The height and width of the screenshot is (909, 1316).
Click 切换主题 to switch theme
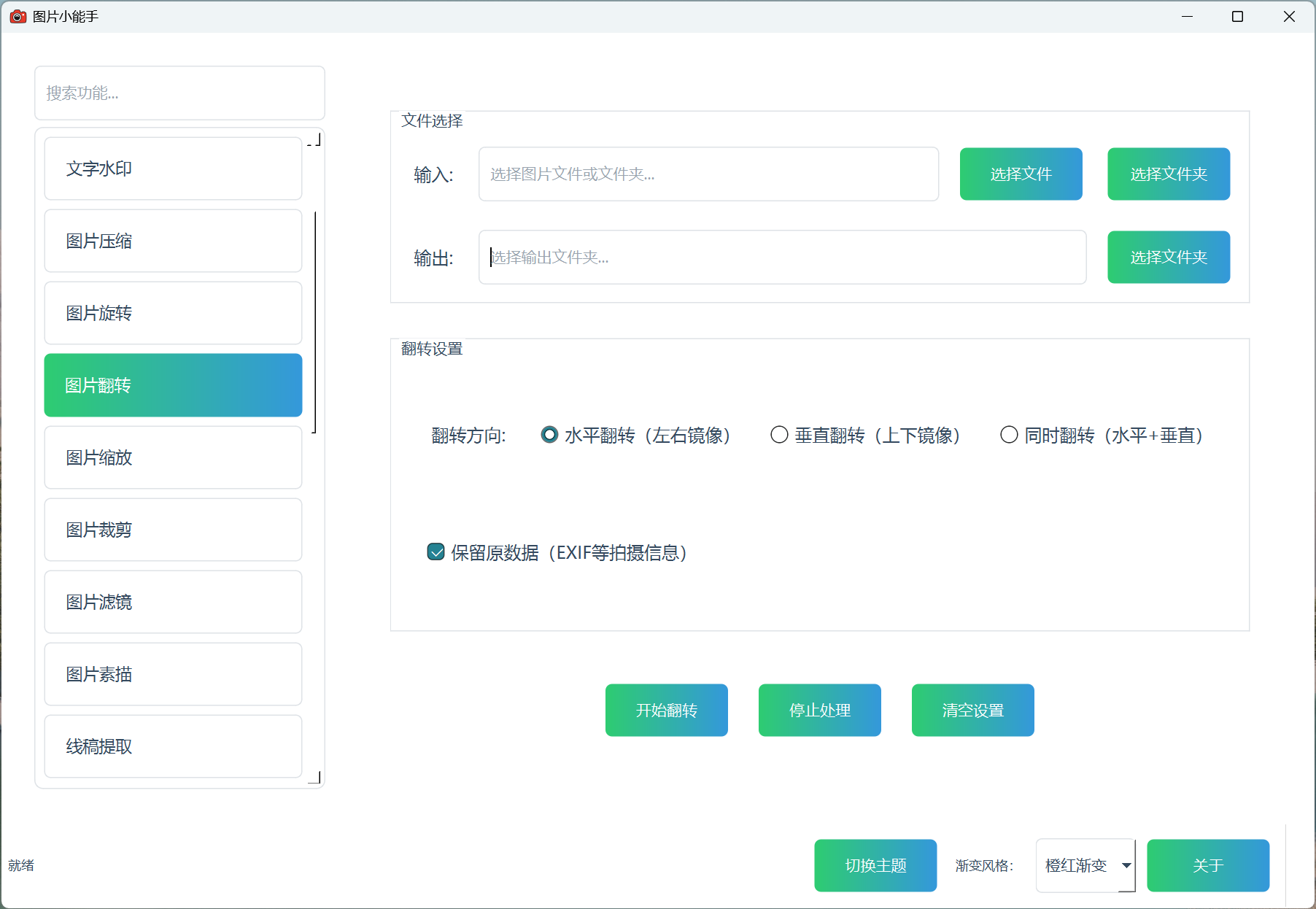[875, 865]
